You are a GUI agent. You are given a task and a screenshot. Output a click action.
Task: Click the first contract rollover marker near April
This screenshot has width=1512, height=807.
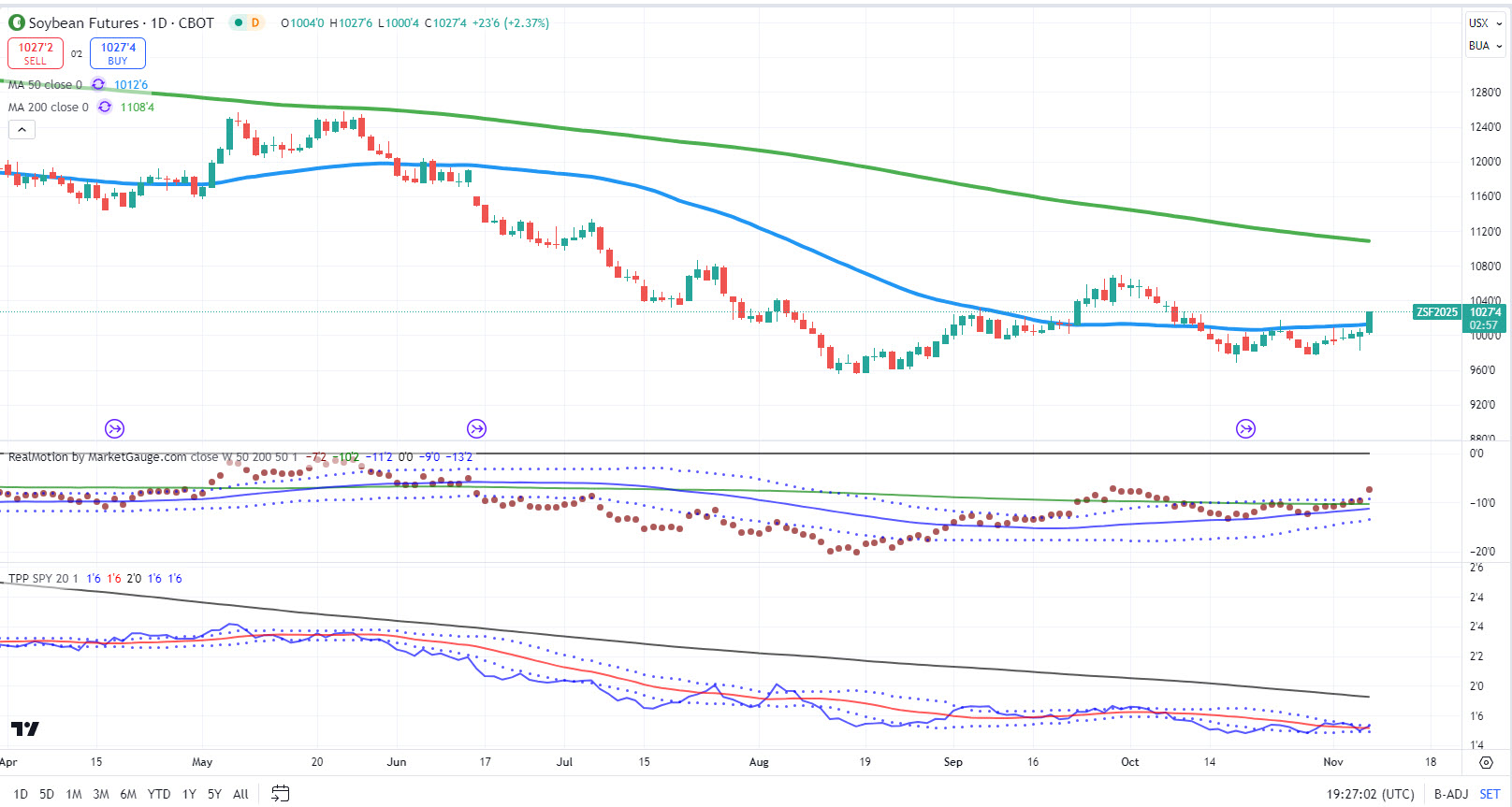click(x=114, y=428)
